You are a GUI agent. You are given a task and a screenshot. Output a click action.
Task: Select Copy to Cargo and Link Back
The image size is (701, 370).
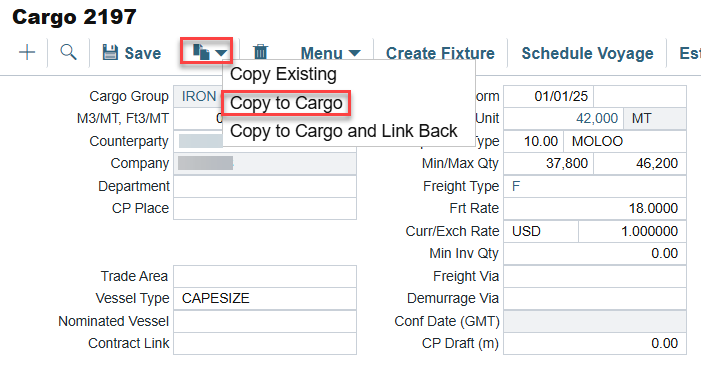(343, 131)
